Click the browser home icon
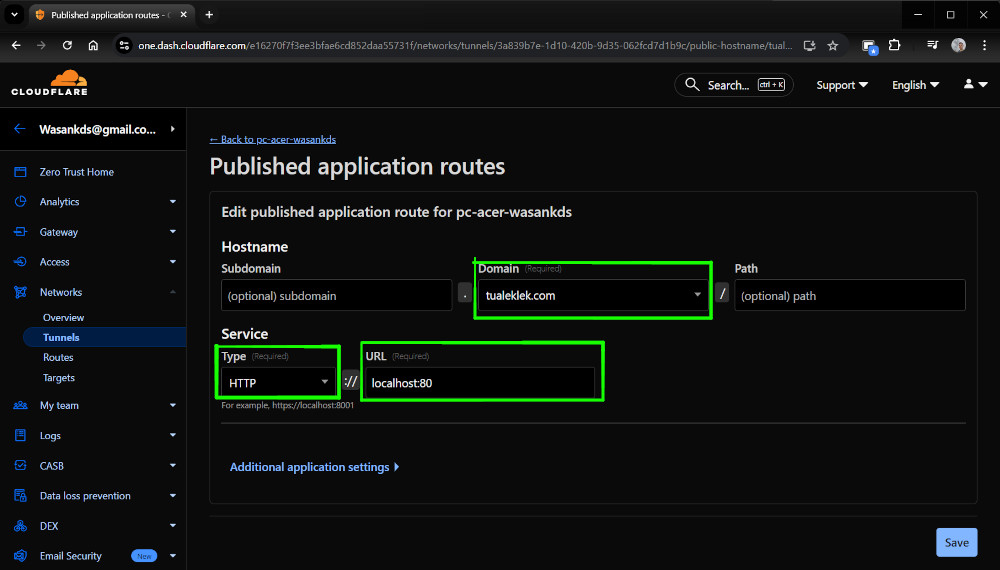The height and width of the screenshot is (570, 1000). 93,45
